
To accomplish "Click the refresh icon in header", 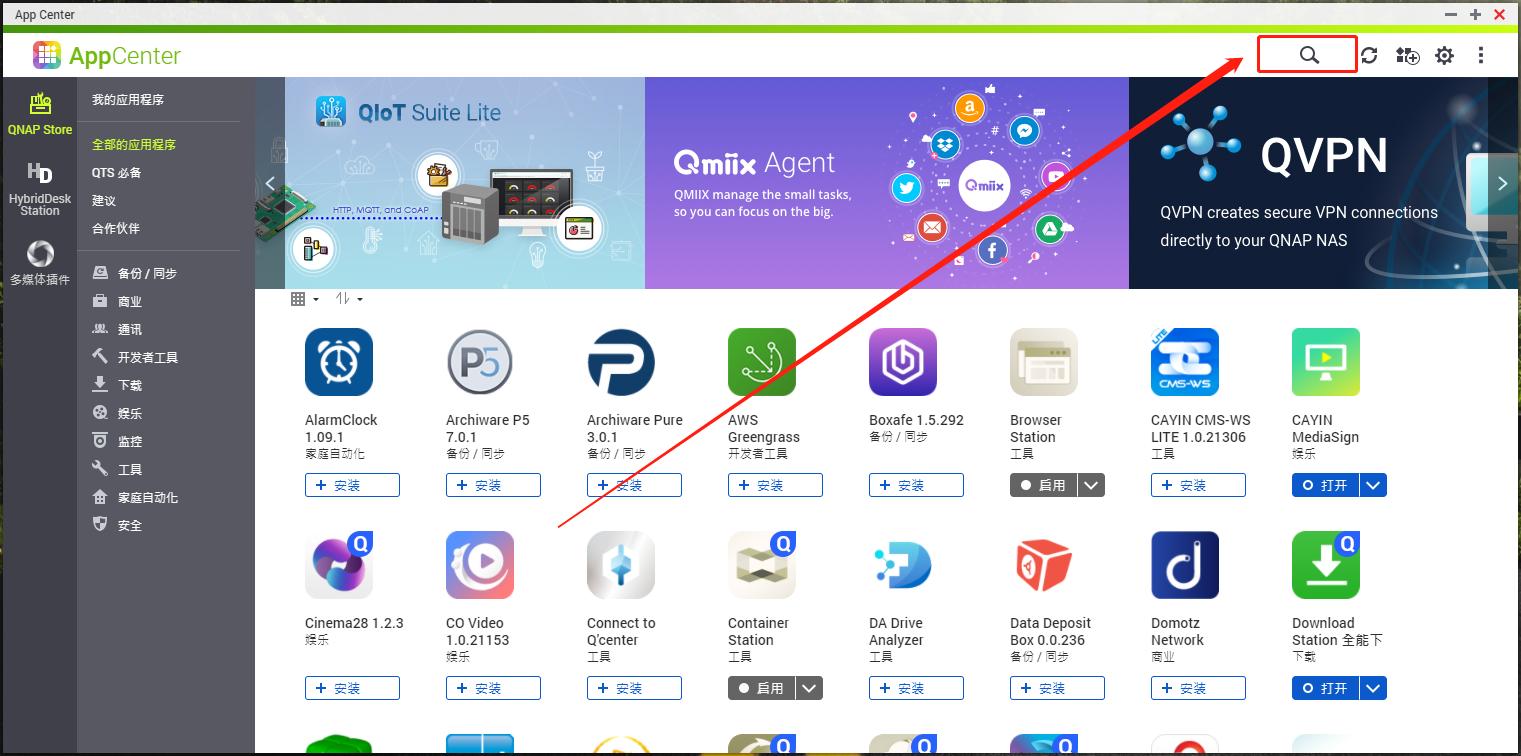I will pos(1369,56).
